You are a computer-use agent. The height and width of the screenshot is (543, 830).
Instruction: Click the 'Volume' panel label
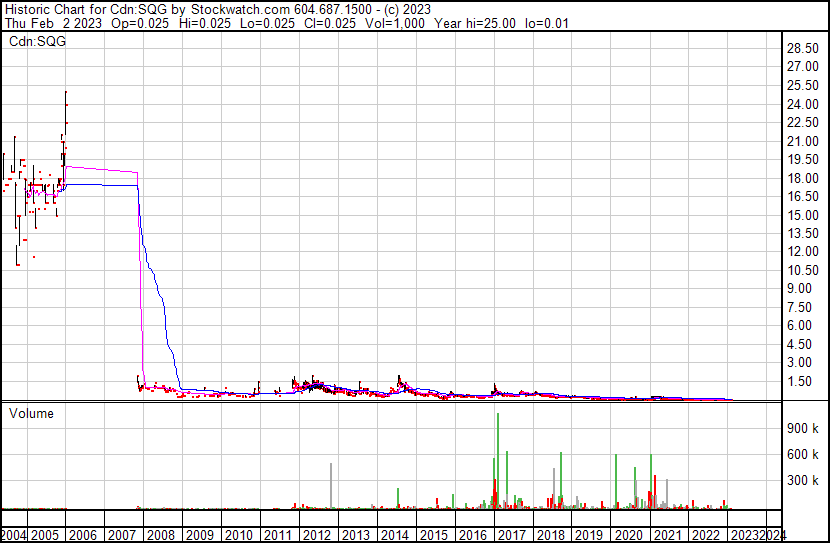31,413
